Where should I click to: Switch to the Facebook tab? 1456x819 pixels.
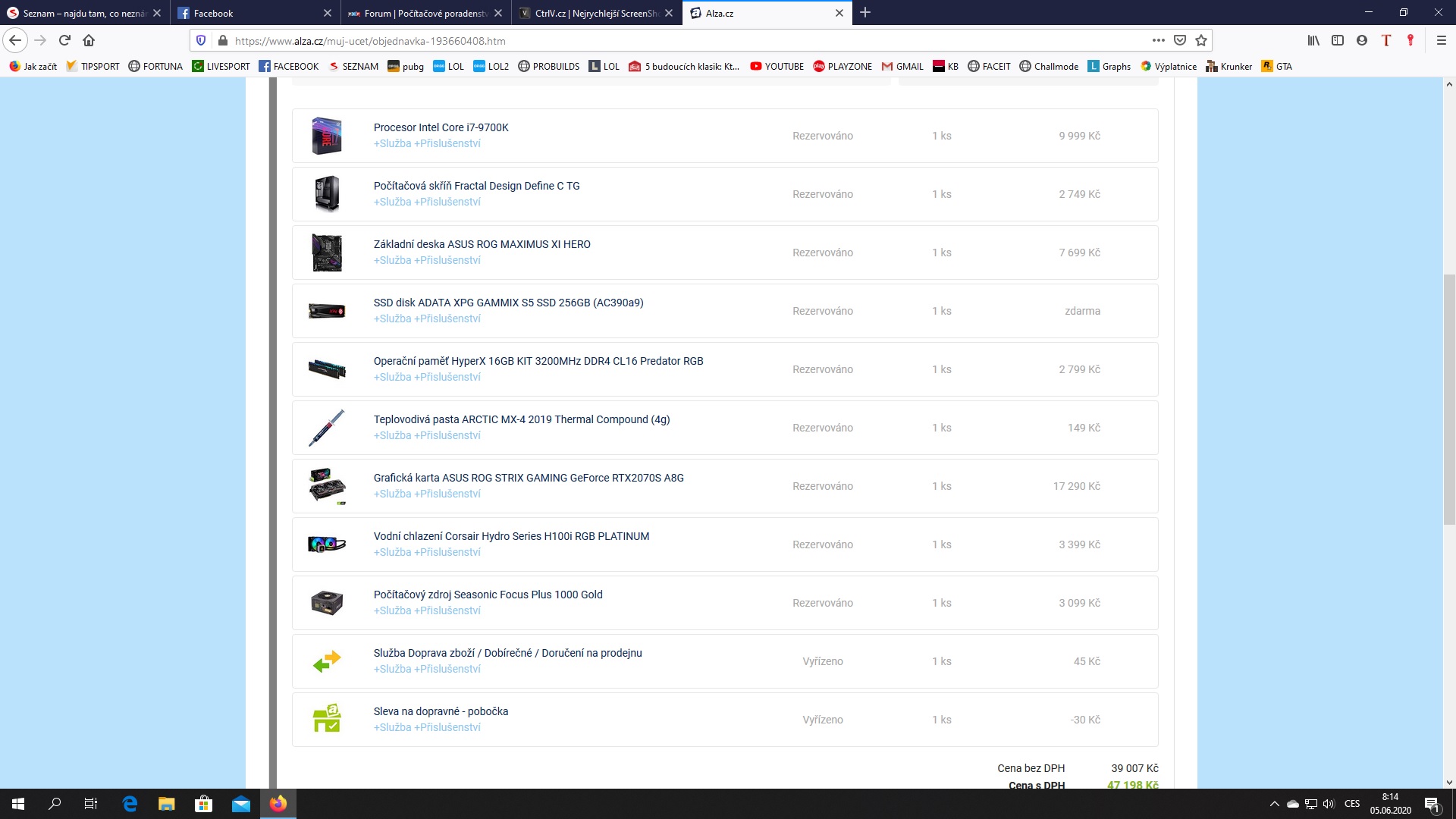point(254,13)
